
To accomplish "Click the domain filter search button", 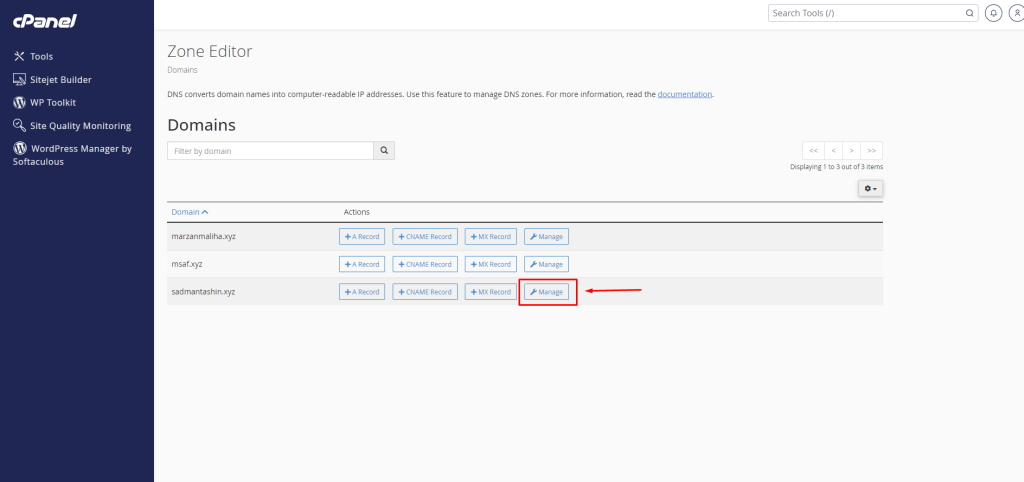I will click(384, 151).
